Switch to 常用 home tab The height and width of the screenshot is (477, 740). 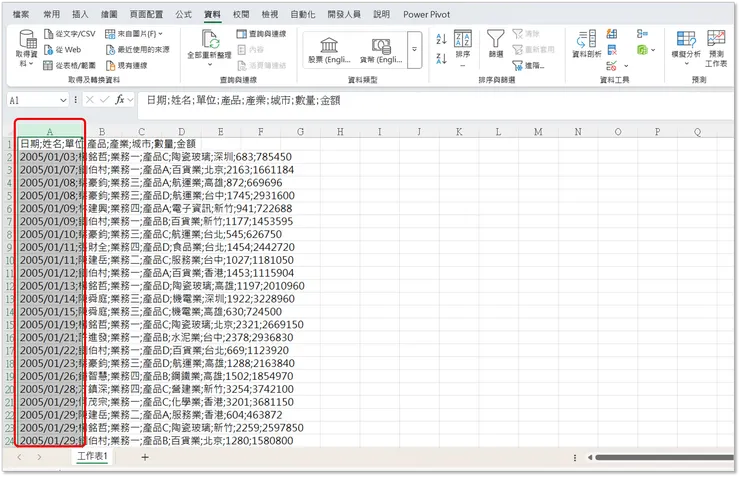point(51,14)
